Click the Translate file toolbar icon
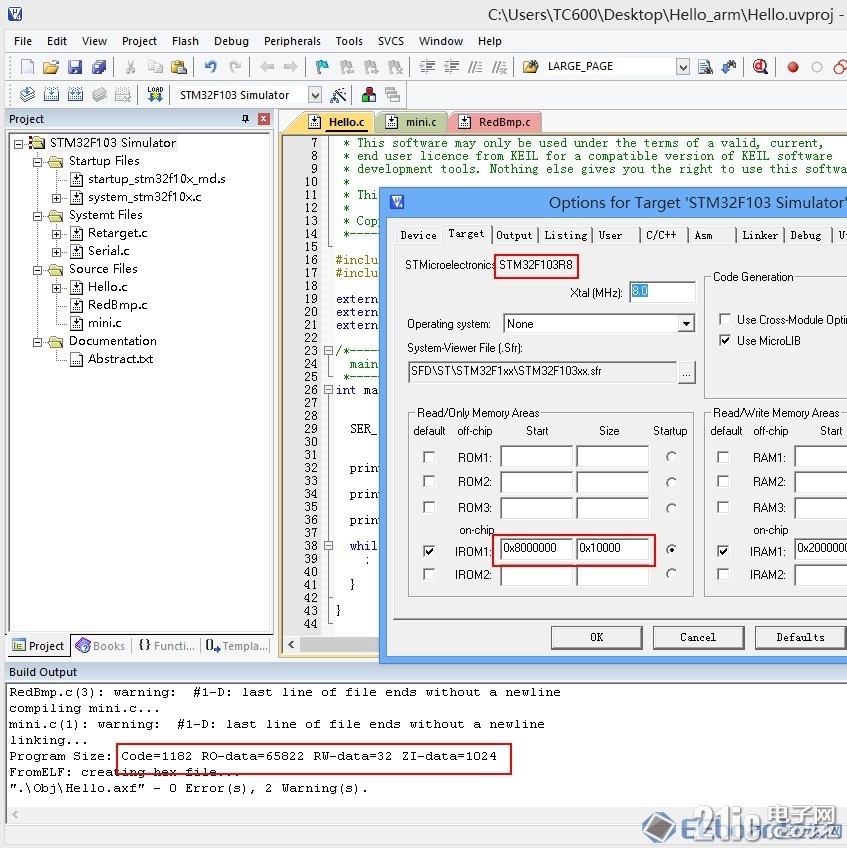This screenshot has width=847, height=848. tap(27, 95)
